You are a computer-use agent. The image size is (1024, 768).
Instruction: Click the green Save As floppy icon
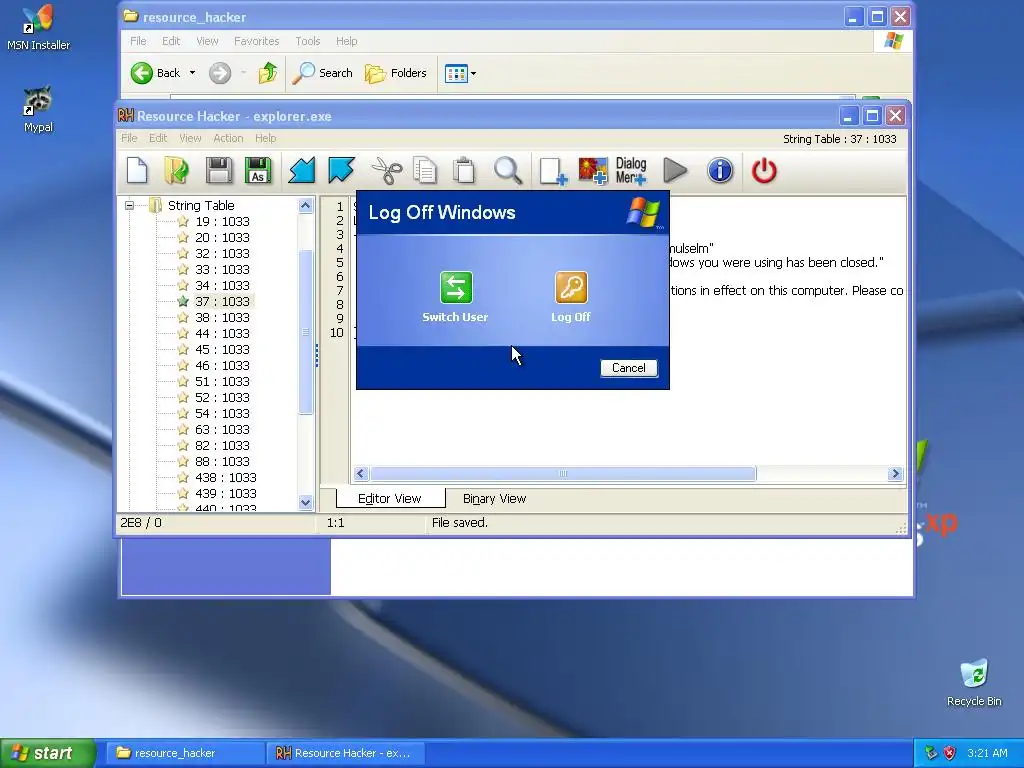click(x=258, y=171)
